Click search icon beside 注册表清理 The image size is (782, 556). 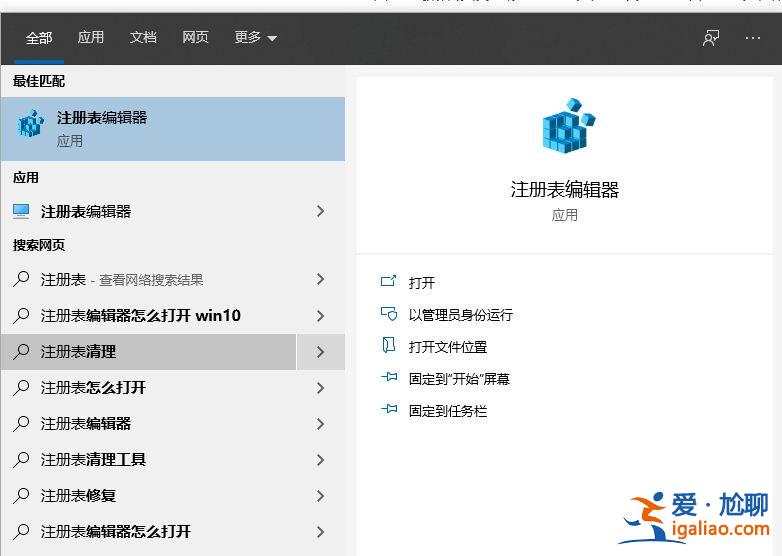[x=21, y=352]
